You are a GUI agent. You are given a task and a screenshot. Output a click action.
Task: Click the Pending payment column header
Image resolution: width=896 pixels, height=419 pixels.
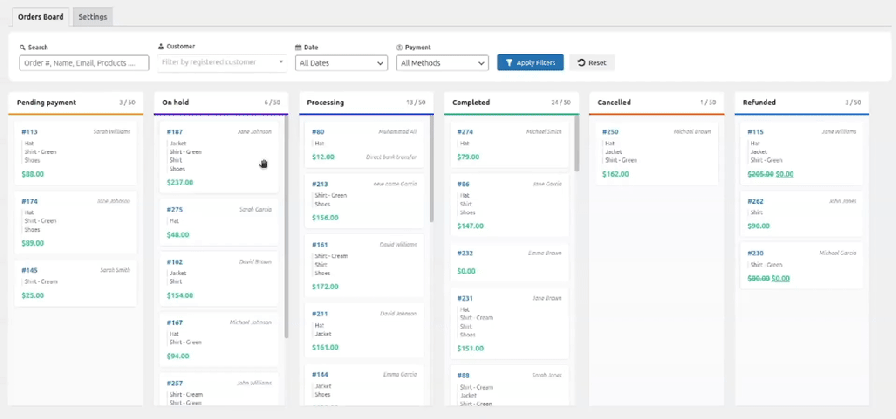pos(75,103)
